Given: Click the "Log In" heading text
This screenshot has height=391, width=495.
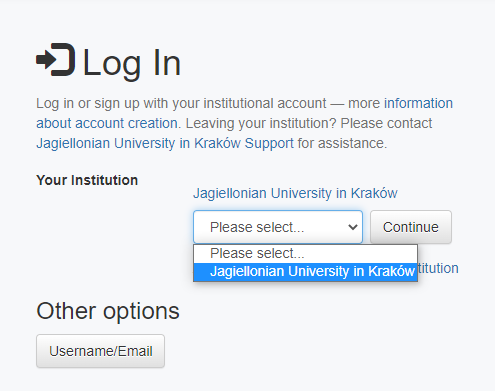Looking at the screenshot, I should pos(132,63).
